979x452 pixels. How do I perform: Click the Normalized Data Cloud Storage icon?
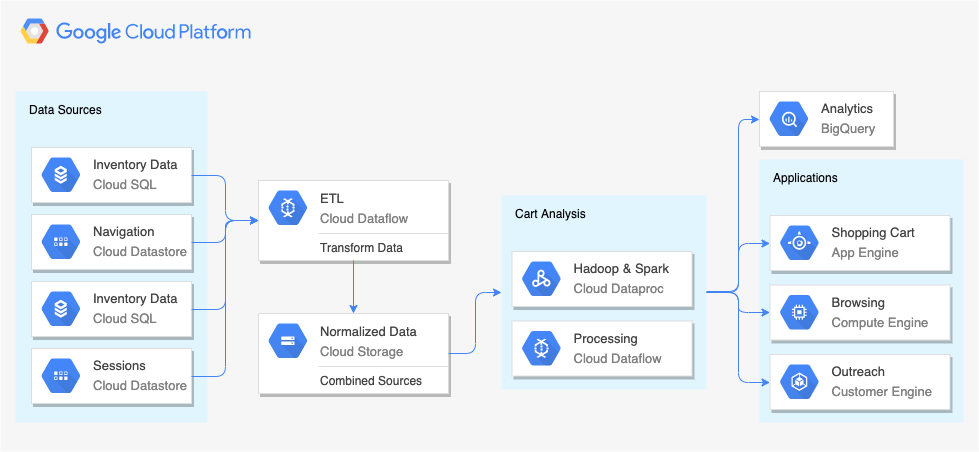[x=288, y=341]
